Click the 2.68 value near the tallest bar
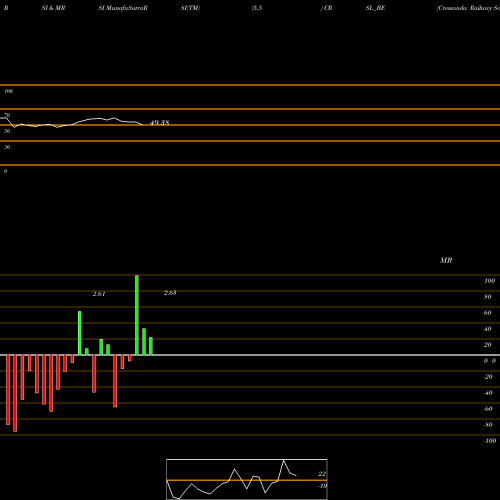The width and height of the screenshot is (500, 500). click(170, 293)
